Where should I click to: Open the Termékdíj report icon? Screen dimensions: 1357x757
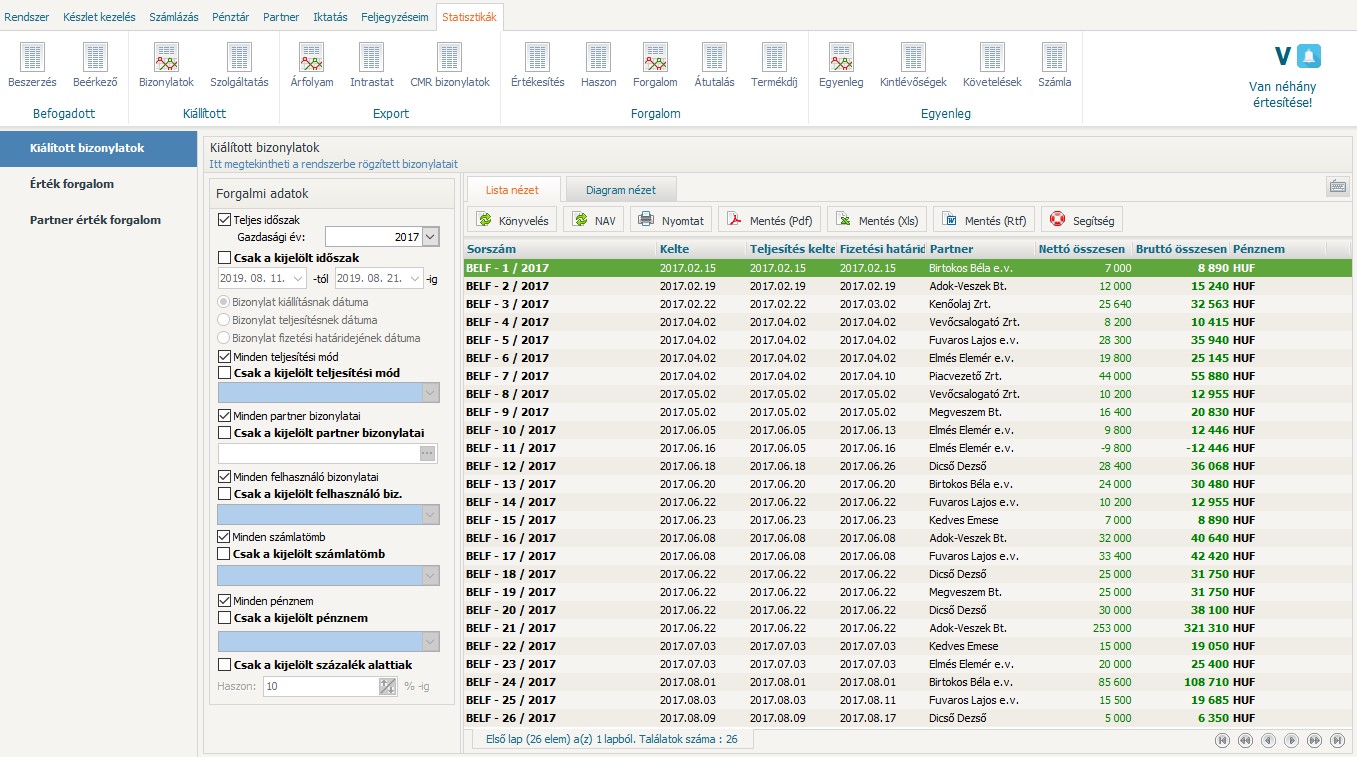pos(774,58)
